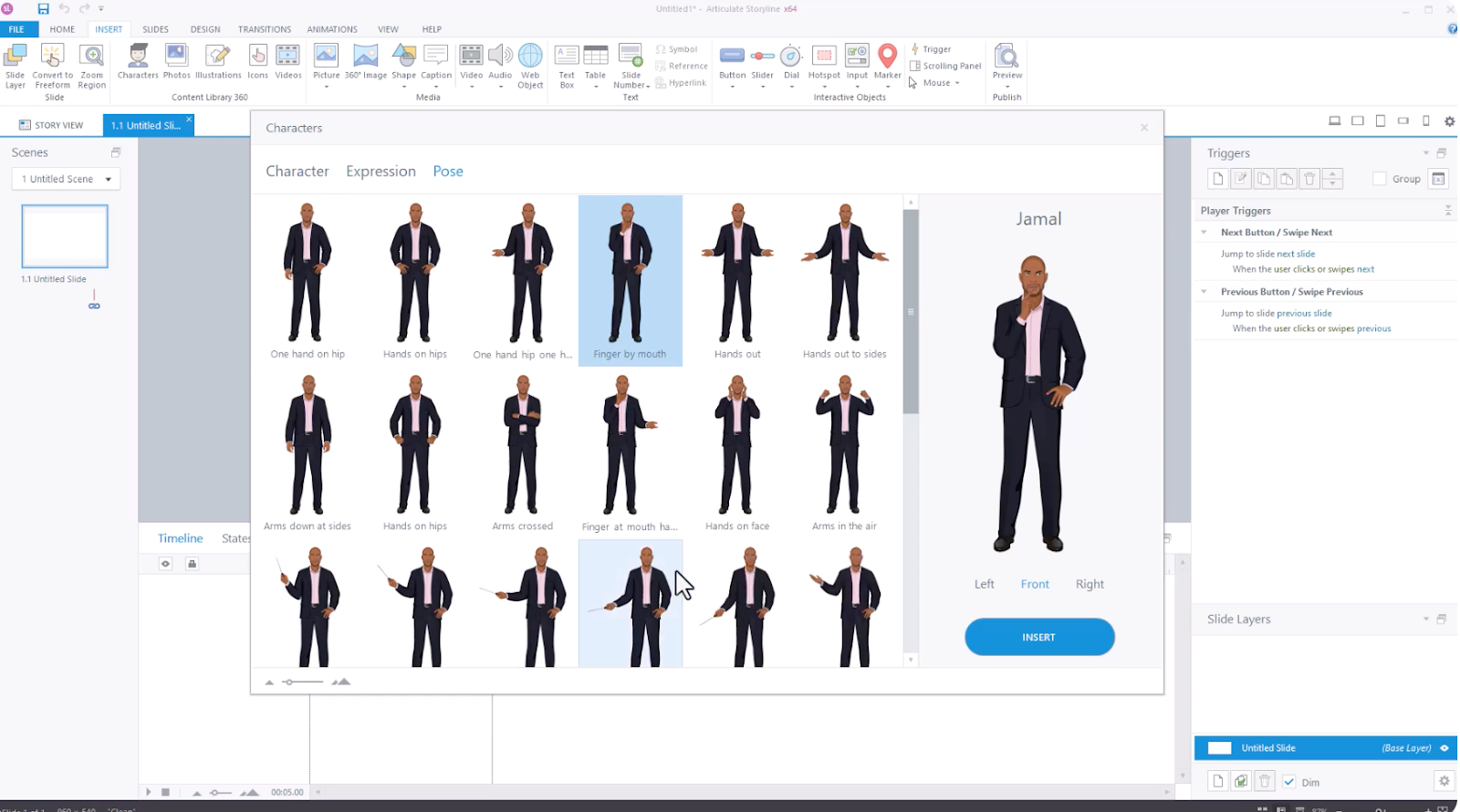The height and width of the screenshot is (812, 1460).
Task: Collapse the Next Button / Swipe Next trigger
Action: tap(1204, 233)
